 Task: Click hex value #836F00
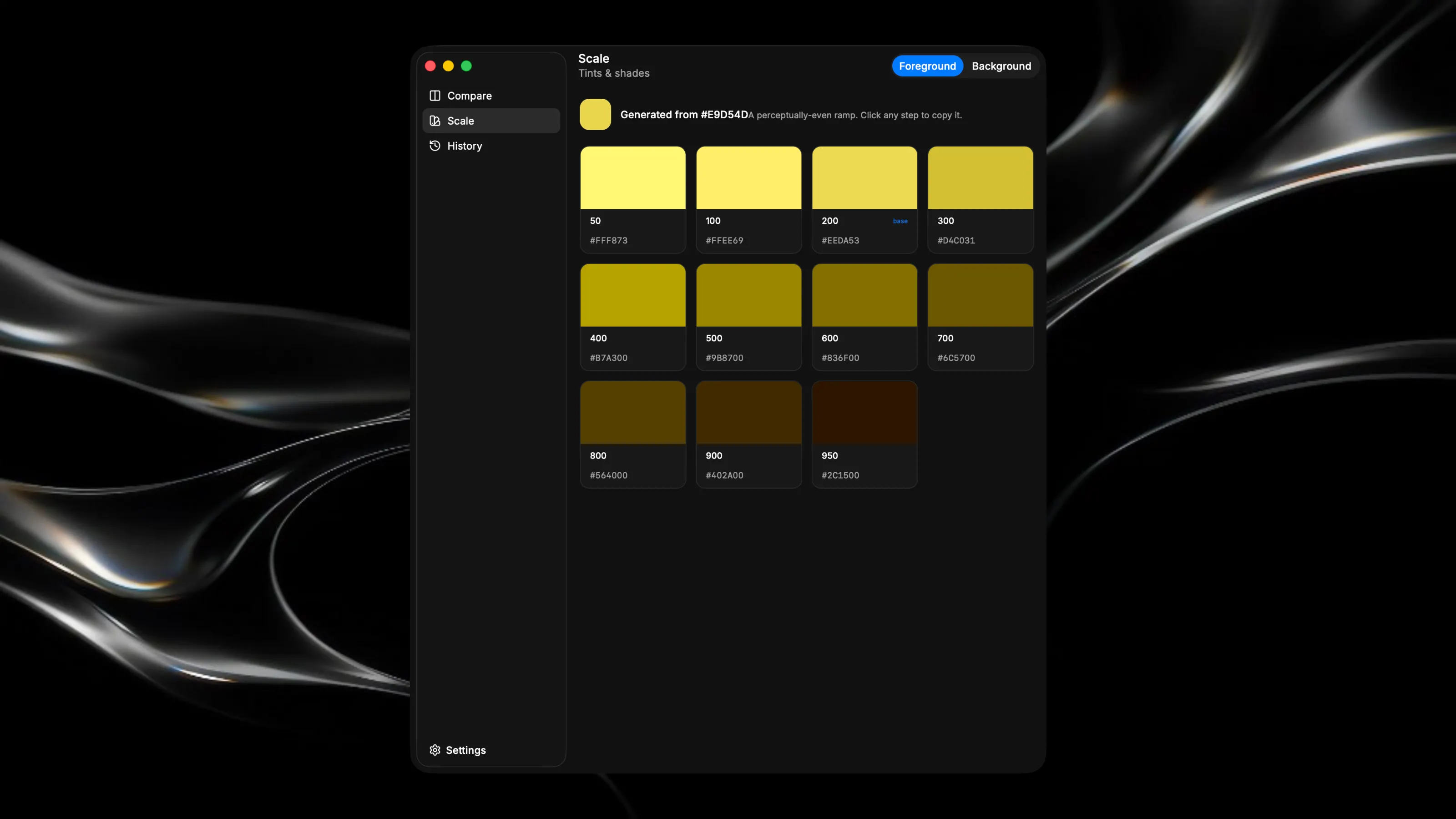tap(840, 358)
